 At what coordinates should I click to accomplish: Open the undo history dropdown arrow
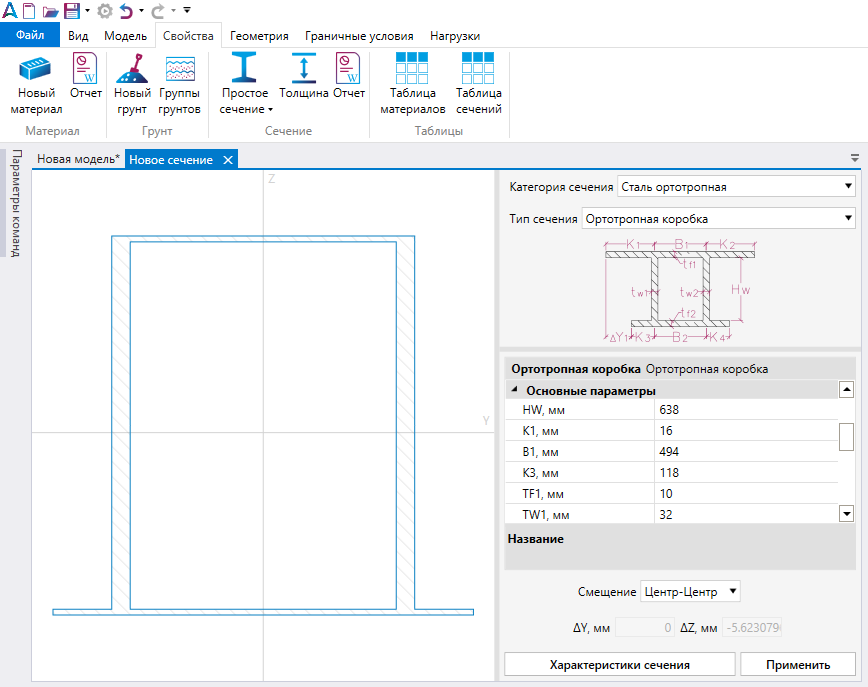pyautogui.click(x=141, y=11)
